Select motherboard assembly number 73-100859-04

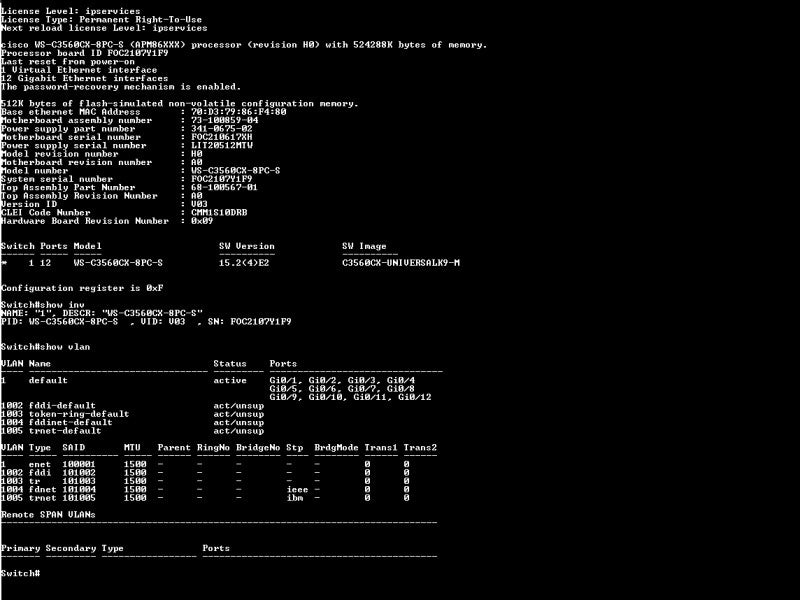(225, 120)
